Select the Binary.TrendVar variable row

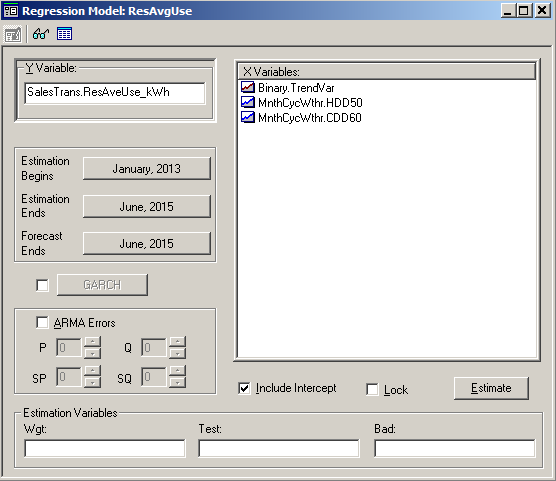(x=387, y=88)
